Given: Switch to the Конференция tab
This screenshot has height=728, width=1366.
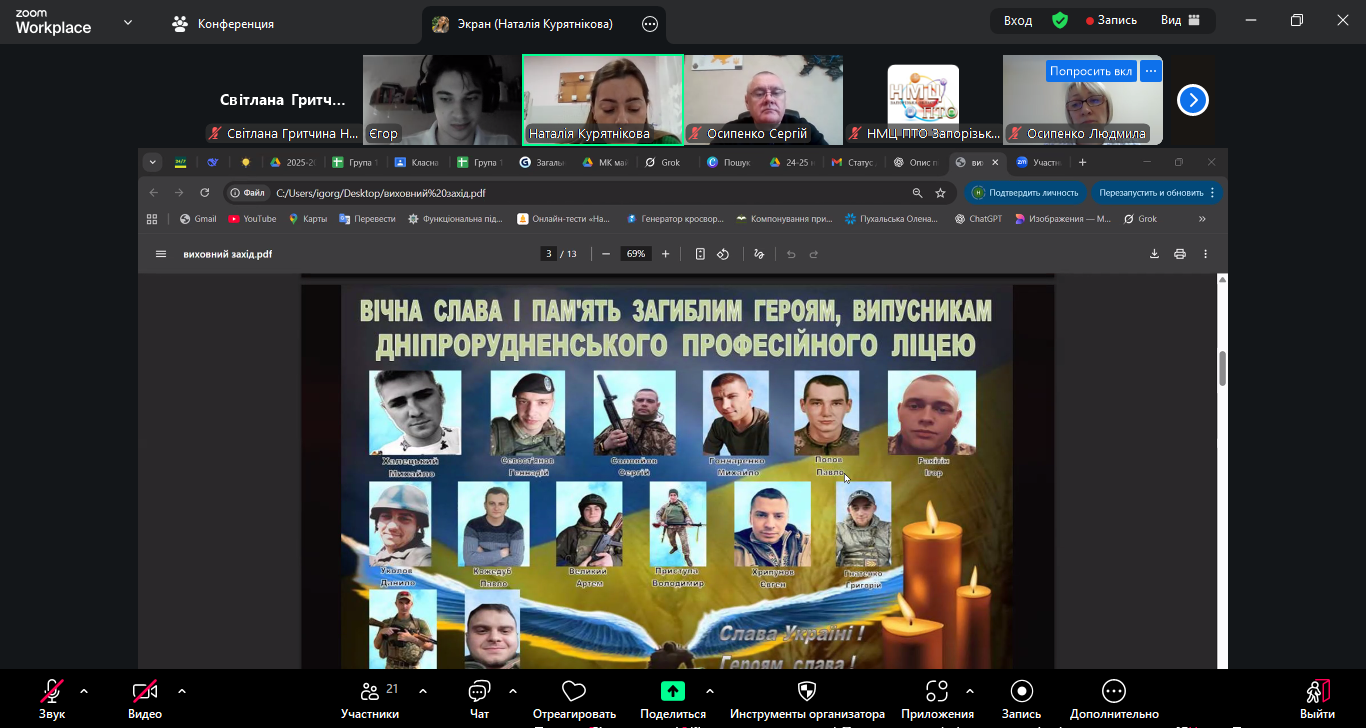Looking at the screenshot, I should click(223, 23).
